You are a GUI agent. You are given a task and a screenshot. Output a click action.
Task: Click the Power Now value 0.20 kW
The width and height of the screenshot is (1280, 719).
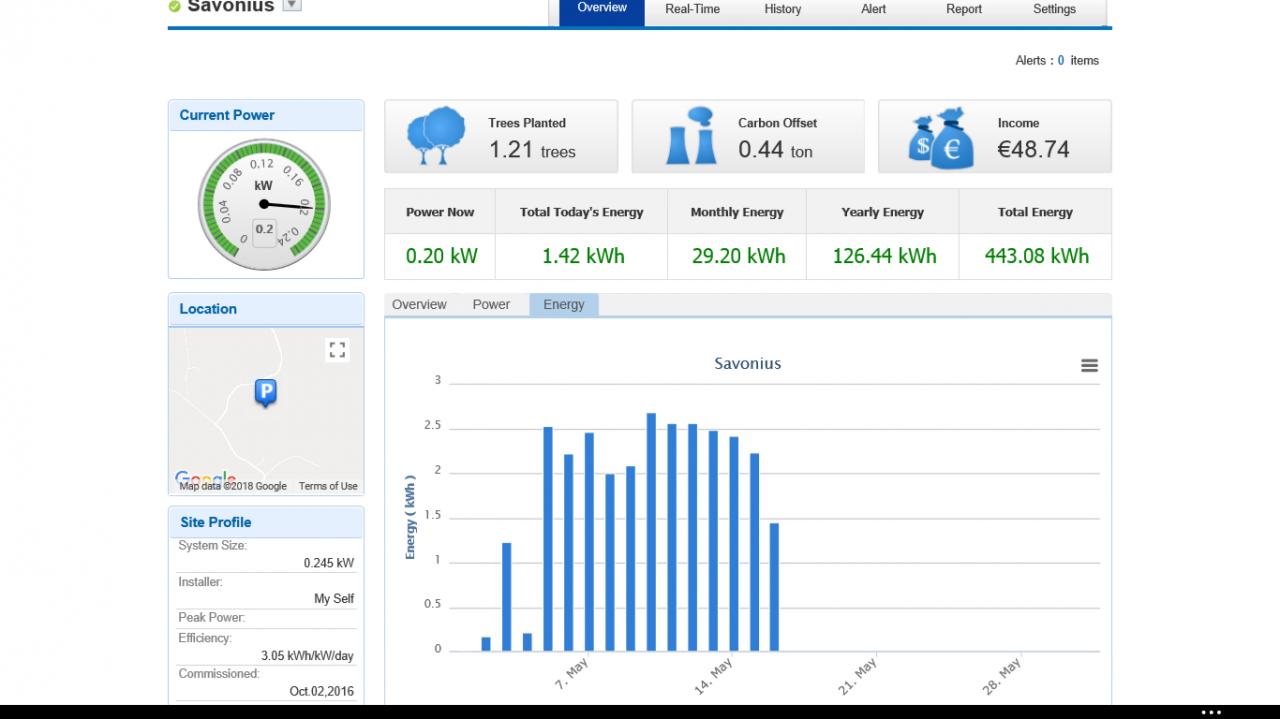441,256
